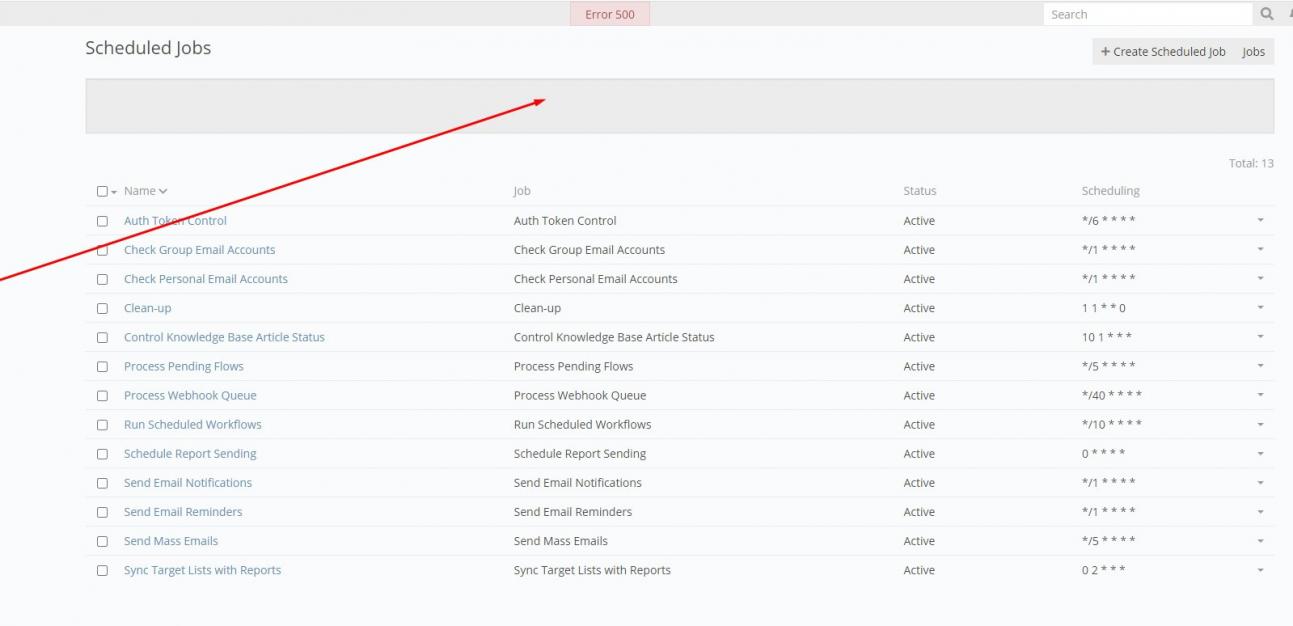Open the Jobs button

(x=1253, y=52)
